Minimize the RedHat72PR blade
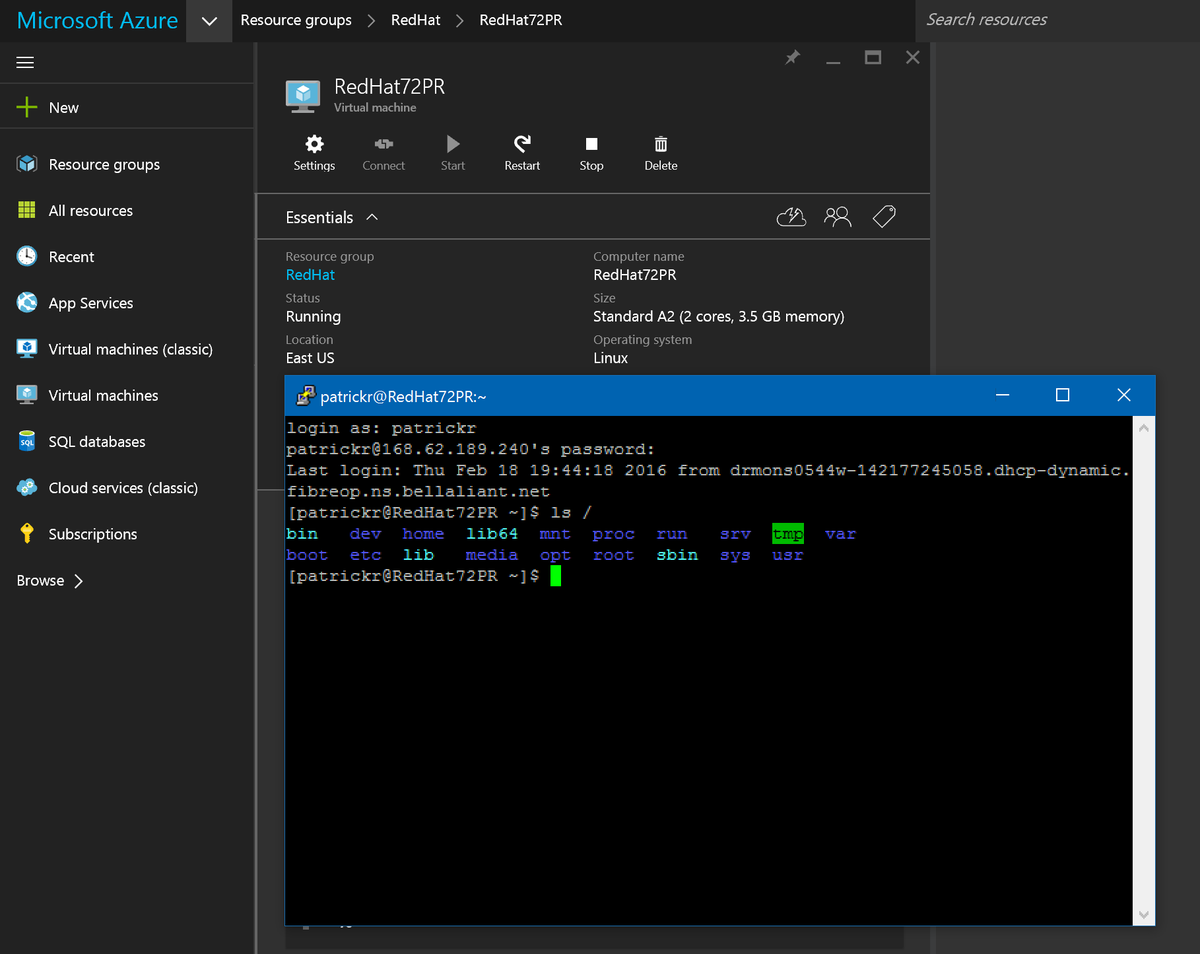Screen dimensions: 1200x954 click(833, 60)
